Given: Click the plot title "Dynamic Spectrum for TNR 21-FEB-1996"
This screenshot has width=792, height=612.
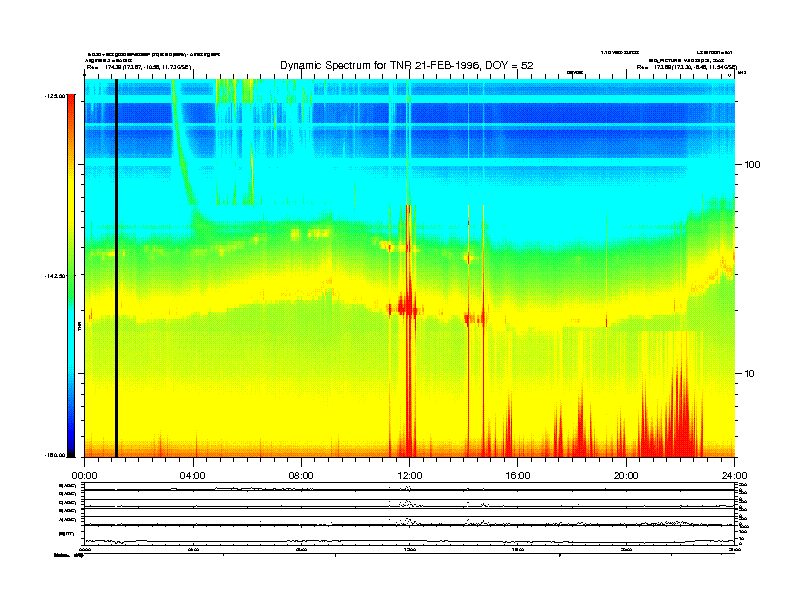Looking at the screenshot, I should coord(380,66).
